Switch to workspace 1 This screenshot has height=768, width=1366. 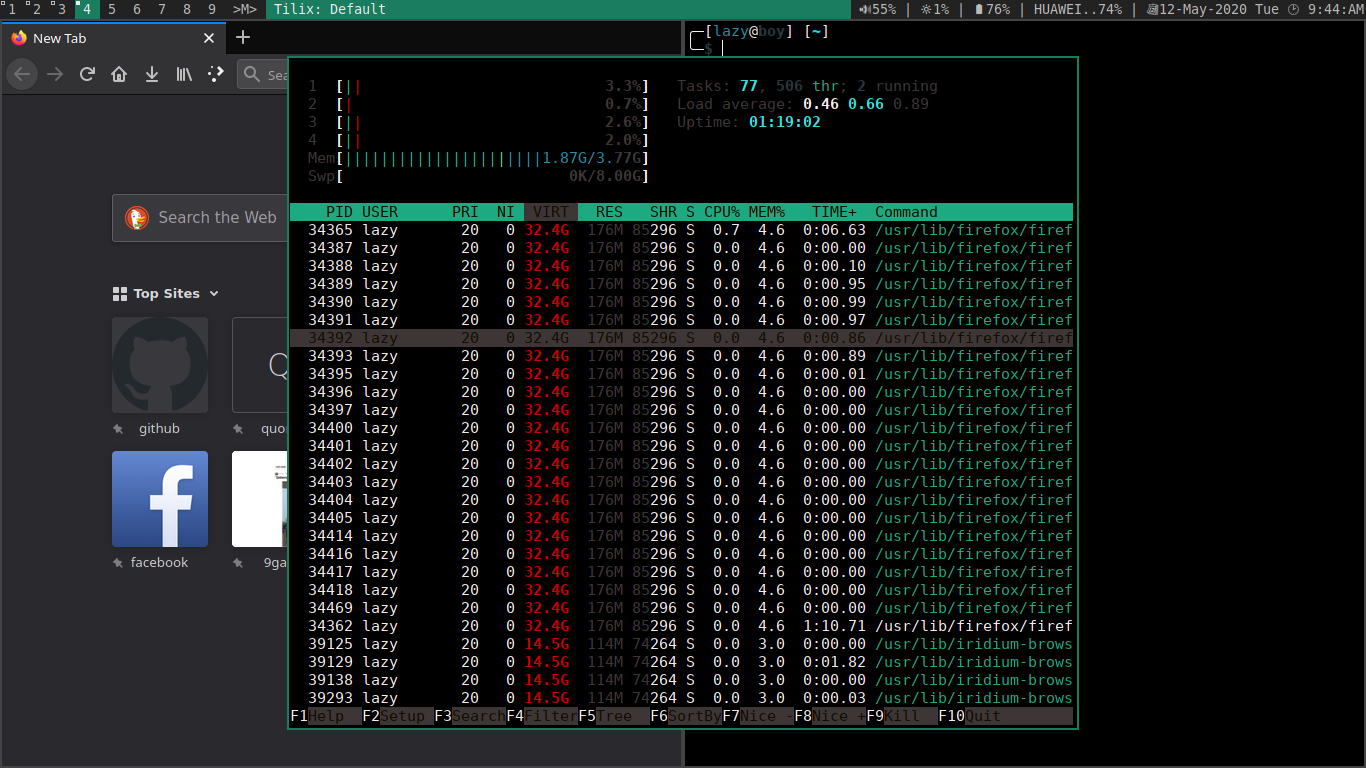[x=12, y=9]
